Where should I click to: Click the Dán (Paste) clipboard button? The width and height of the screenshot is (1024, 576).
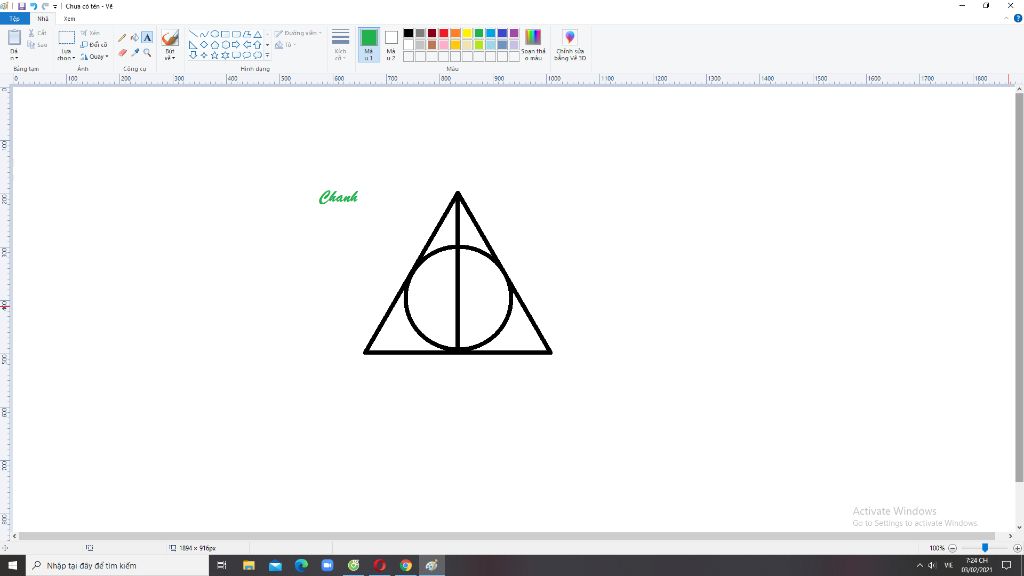(14, 38)
